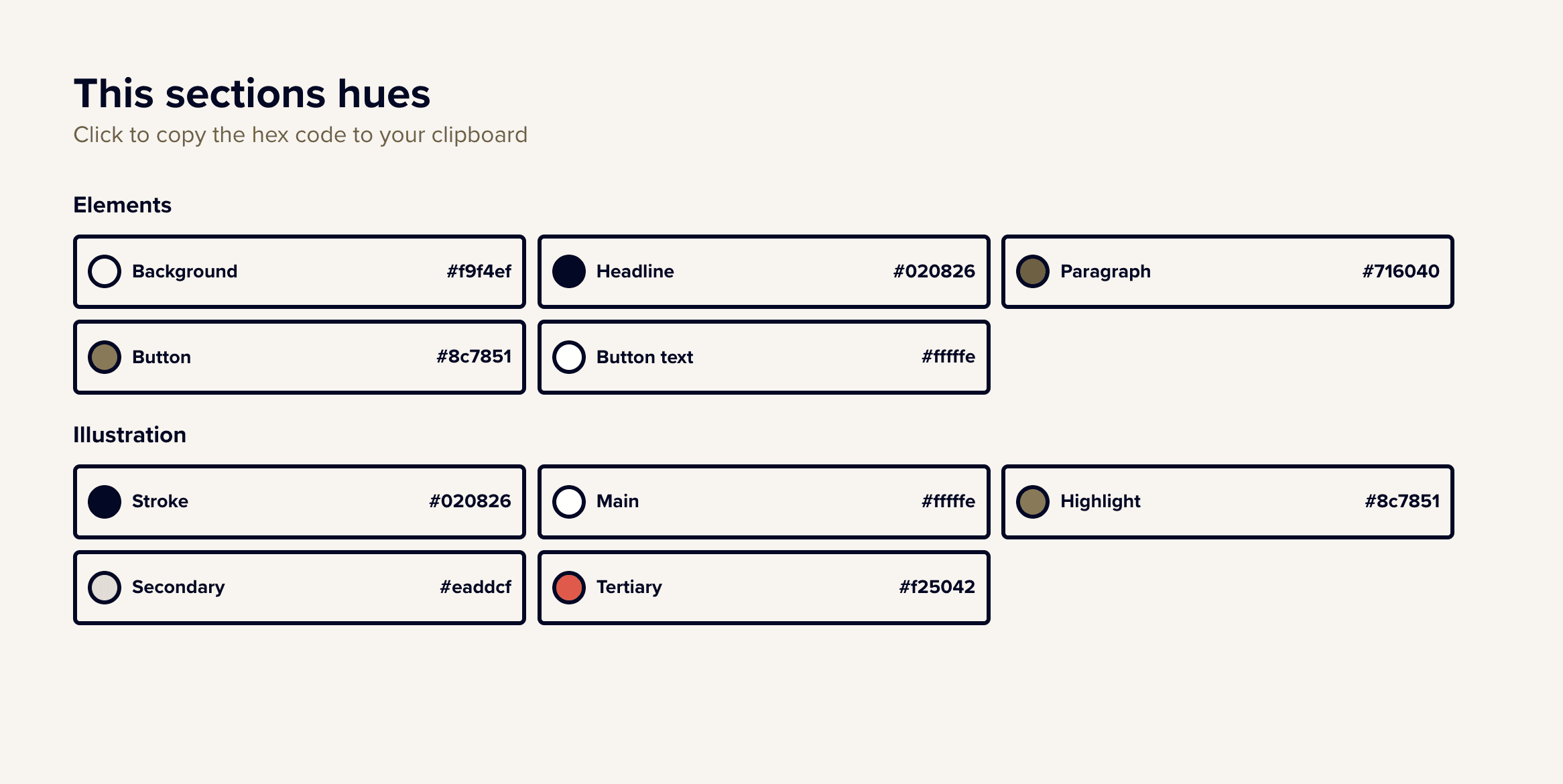The image size is (1563, 784).
Task: Copy the #f9f4ef Background hex code
Action: [x=479, y=271]
